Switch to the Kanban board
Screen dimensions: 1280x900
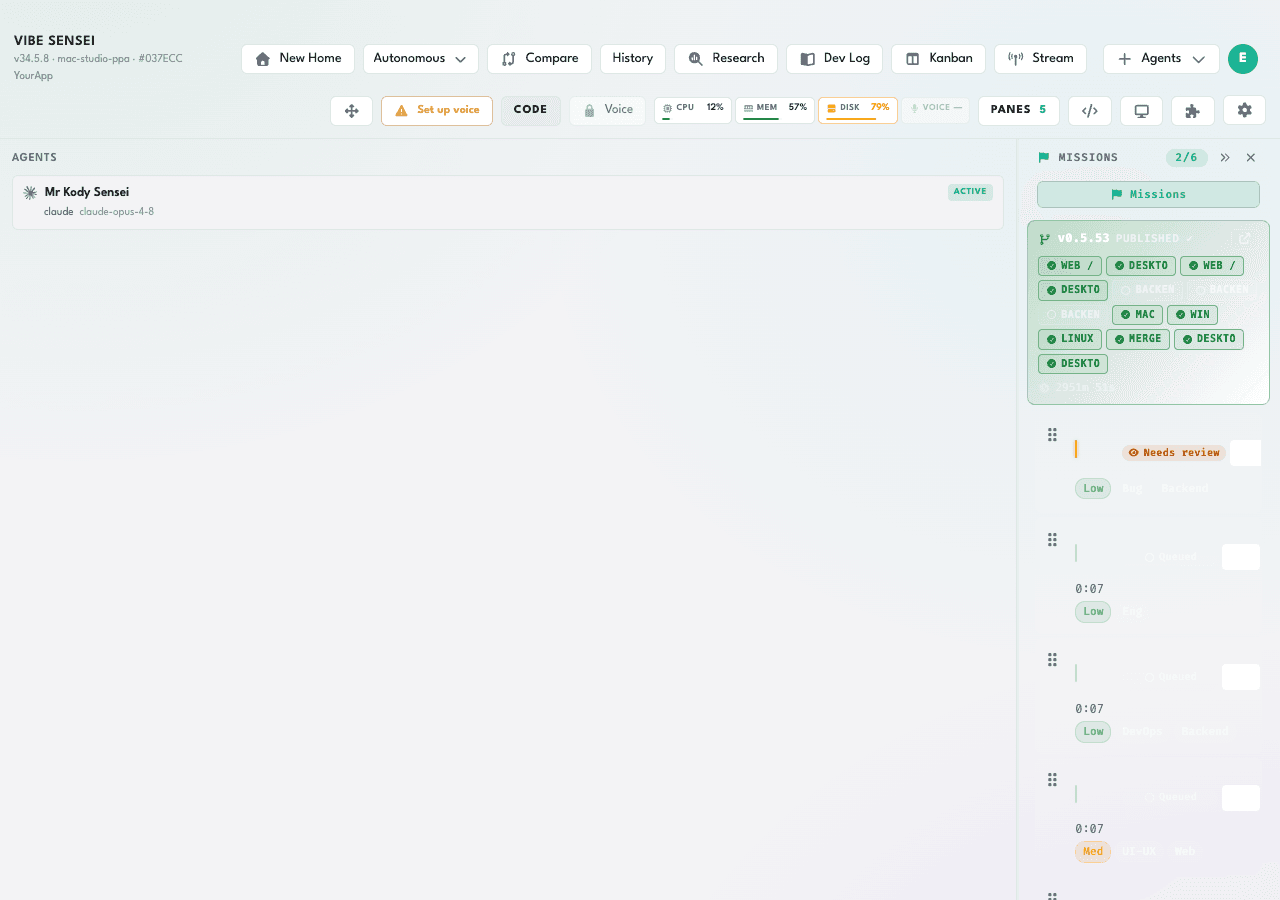coord(938,59)
